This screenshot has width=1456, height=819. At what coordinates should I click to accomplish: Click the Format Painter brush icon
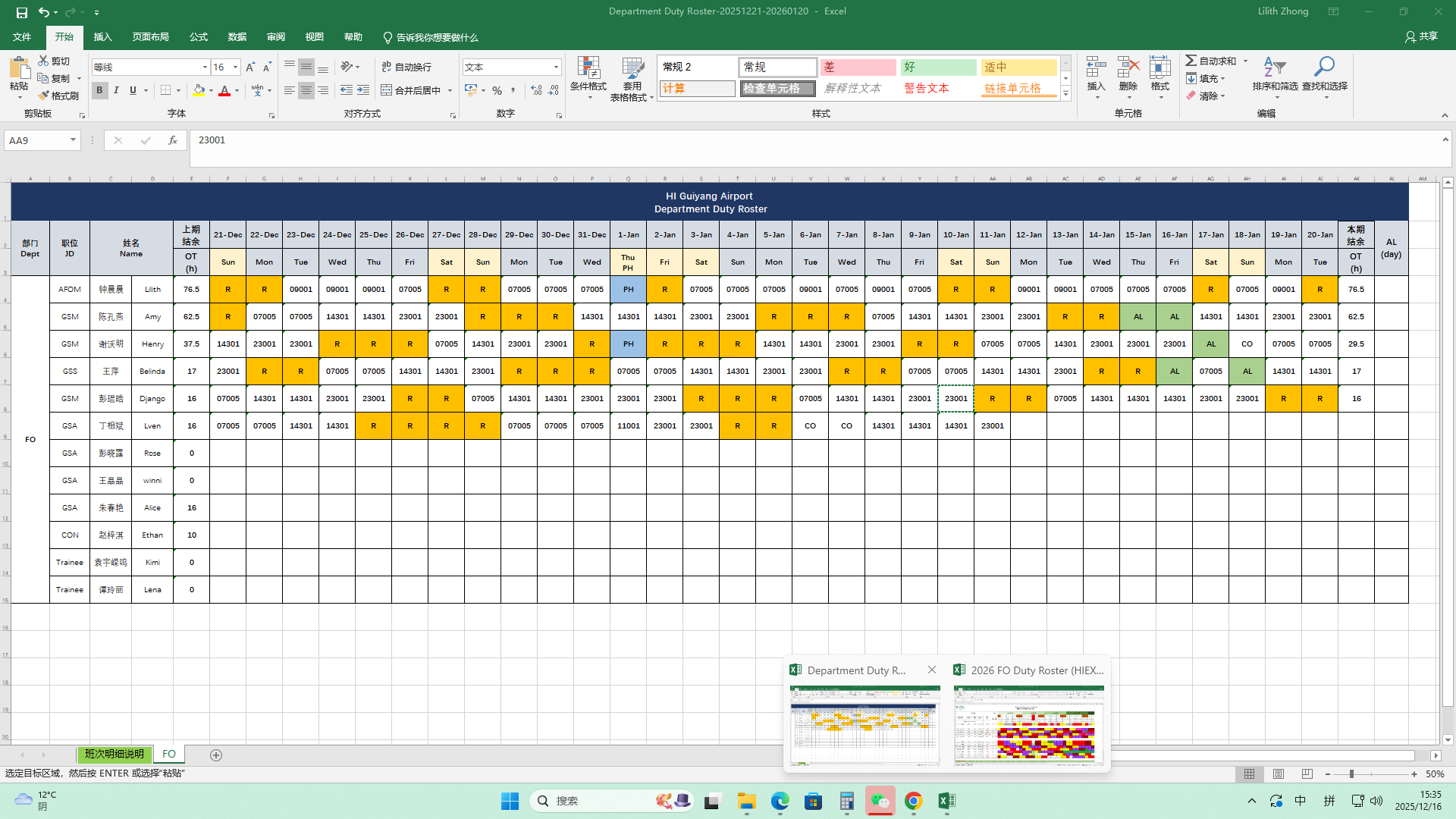44,96
